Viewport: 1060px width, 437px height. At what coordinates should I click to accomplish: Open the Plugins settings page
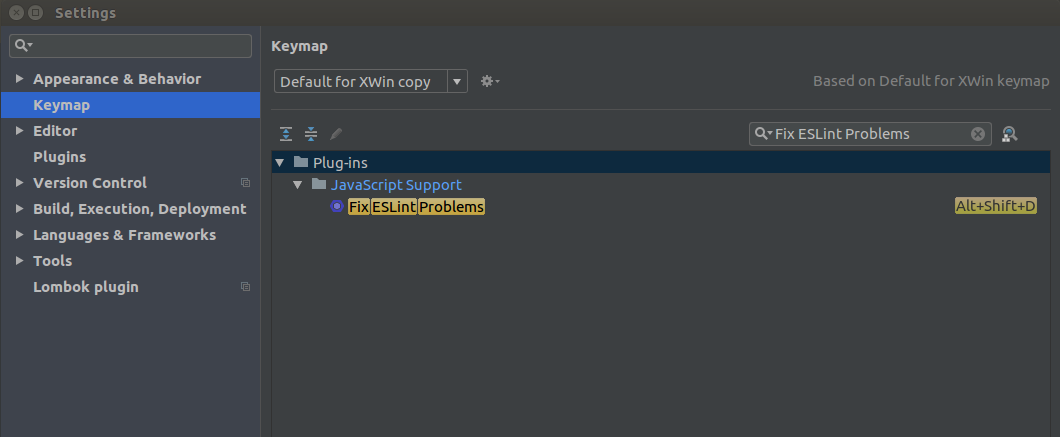coord(59,157)
